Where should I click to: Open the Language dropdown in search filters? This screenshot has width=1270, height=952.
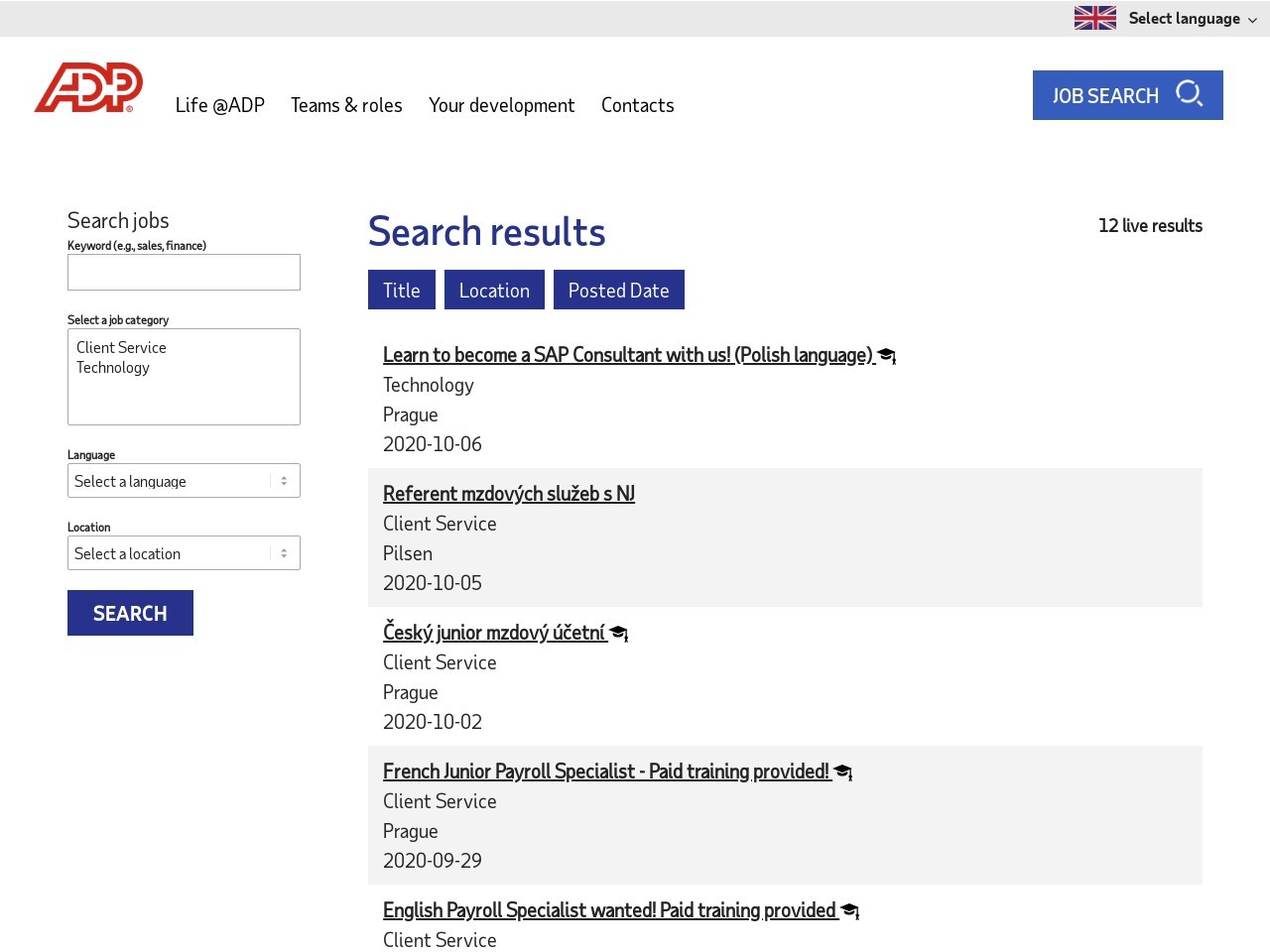click(x=184, y=481)
